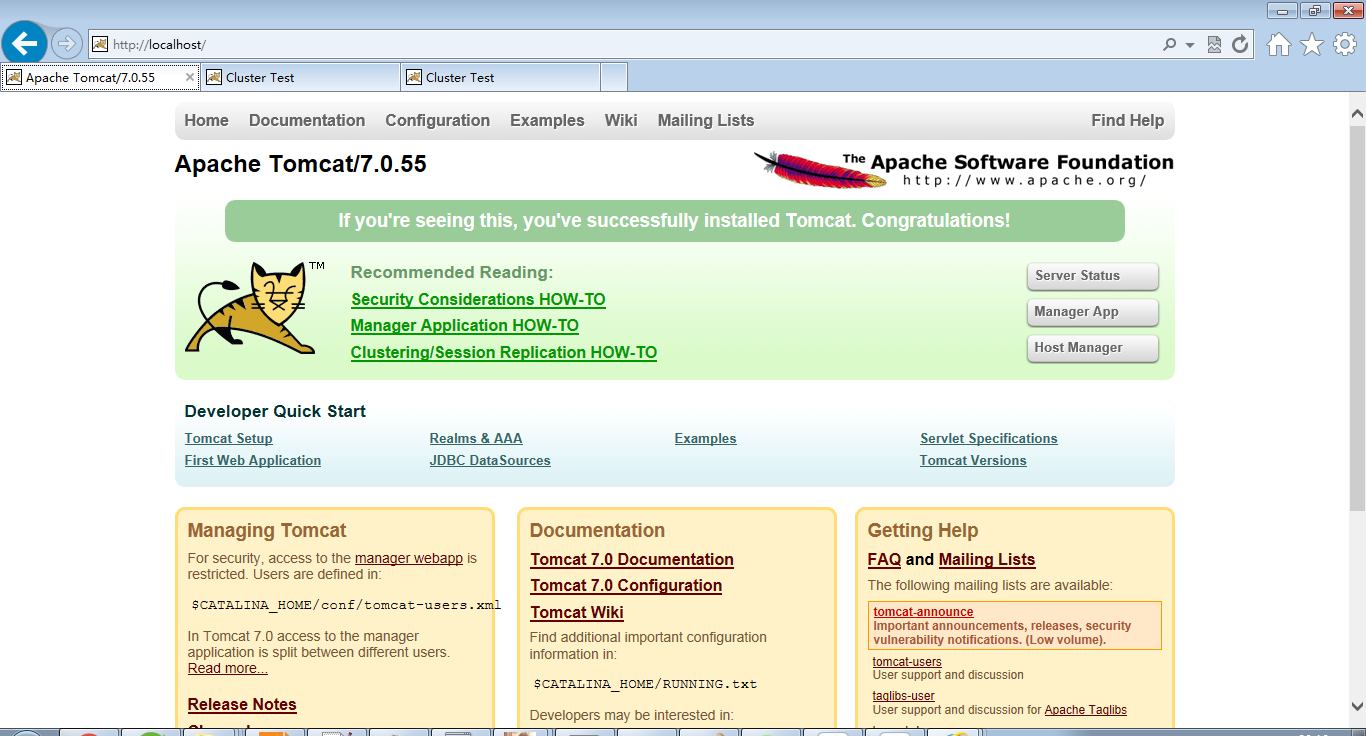Open the tomcat-announce mailing list link
This screenshot has width=1366, height=736.
(923, 612)
